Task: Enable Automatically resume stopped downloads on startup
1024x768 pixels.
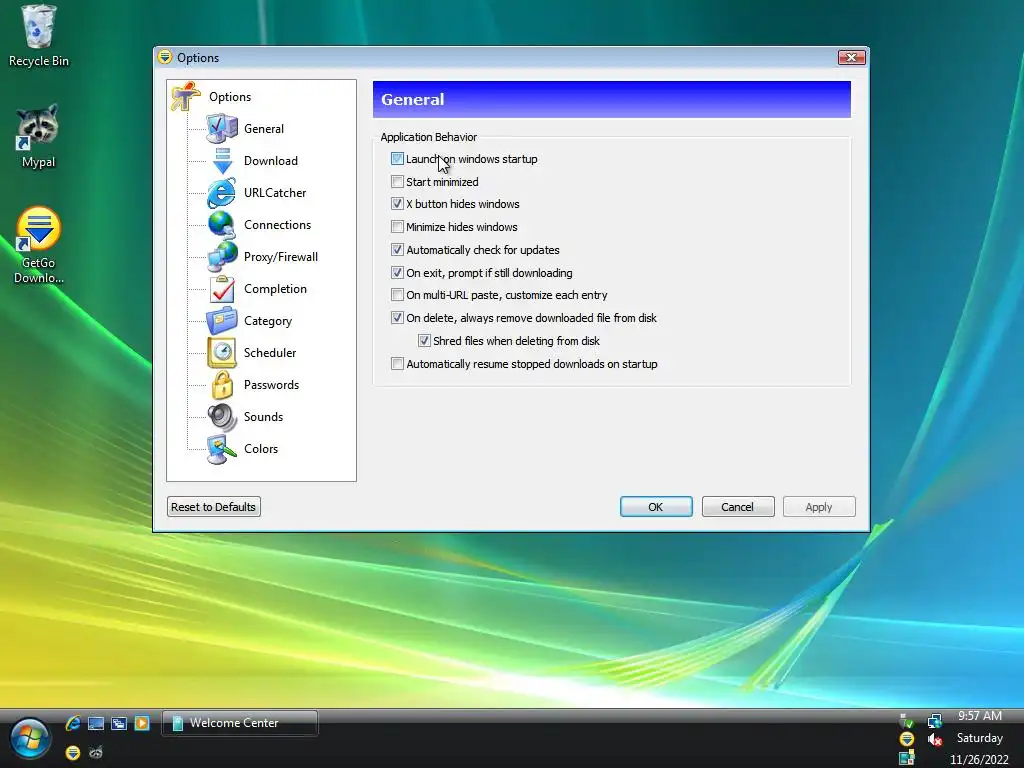Action: click(397, 364)
